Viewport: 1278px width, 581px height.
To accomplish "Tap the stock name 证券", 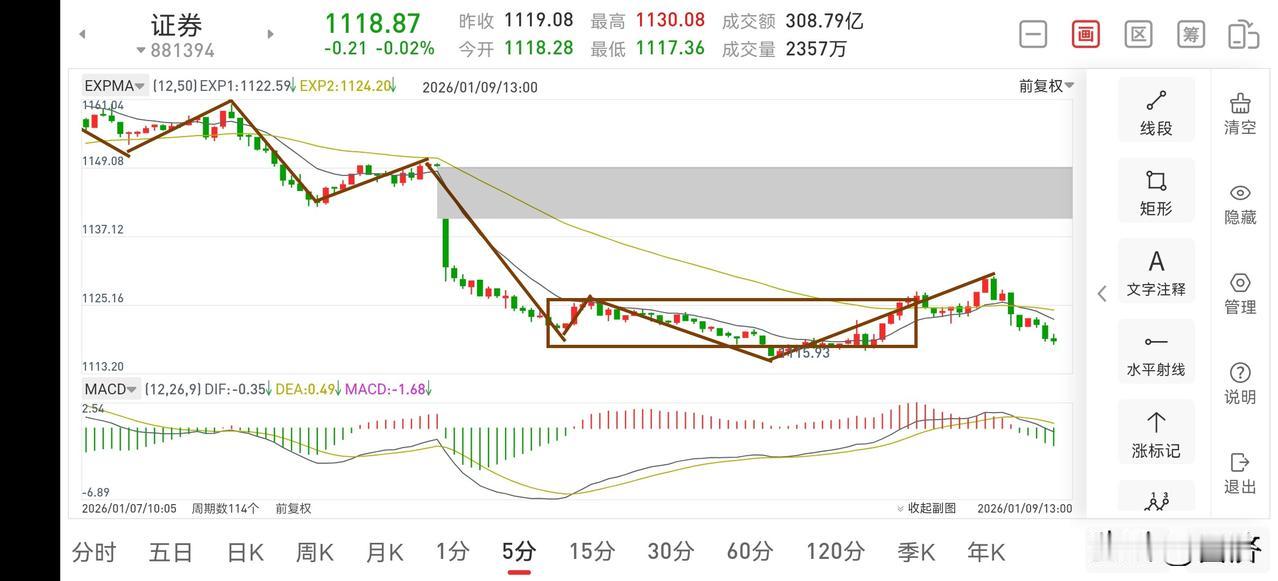I will tap(176, 24).
